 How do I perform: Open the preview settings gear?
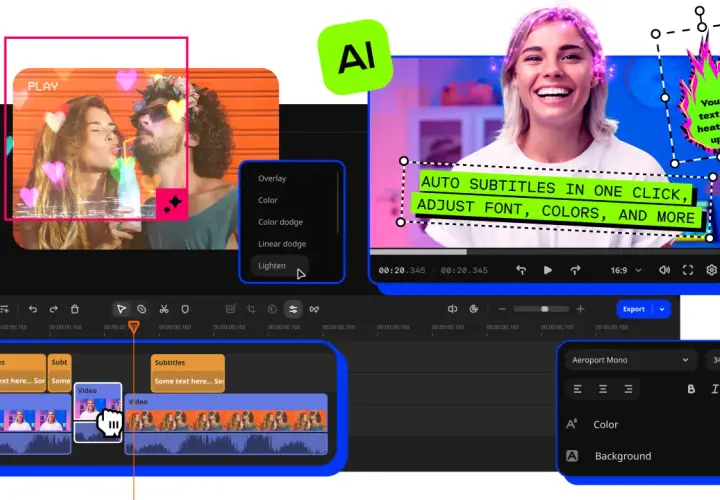(x=711, y=270)
